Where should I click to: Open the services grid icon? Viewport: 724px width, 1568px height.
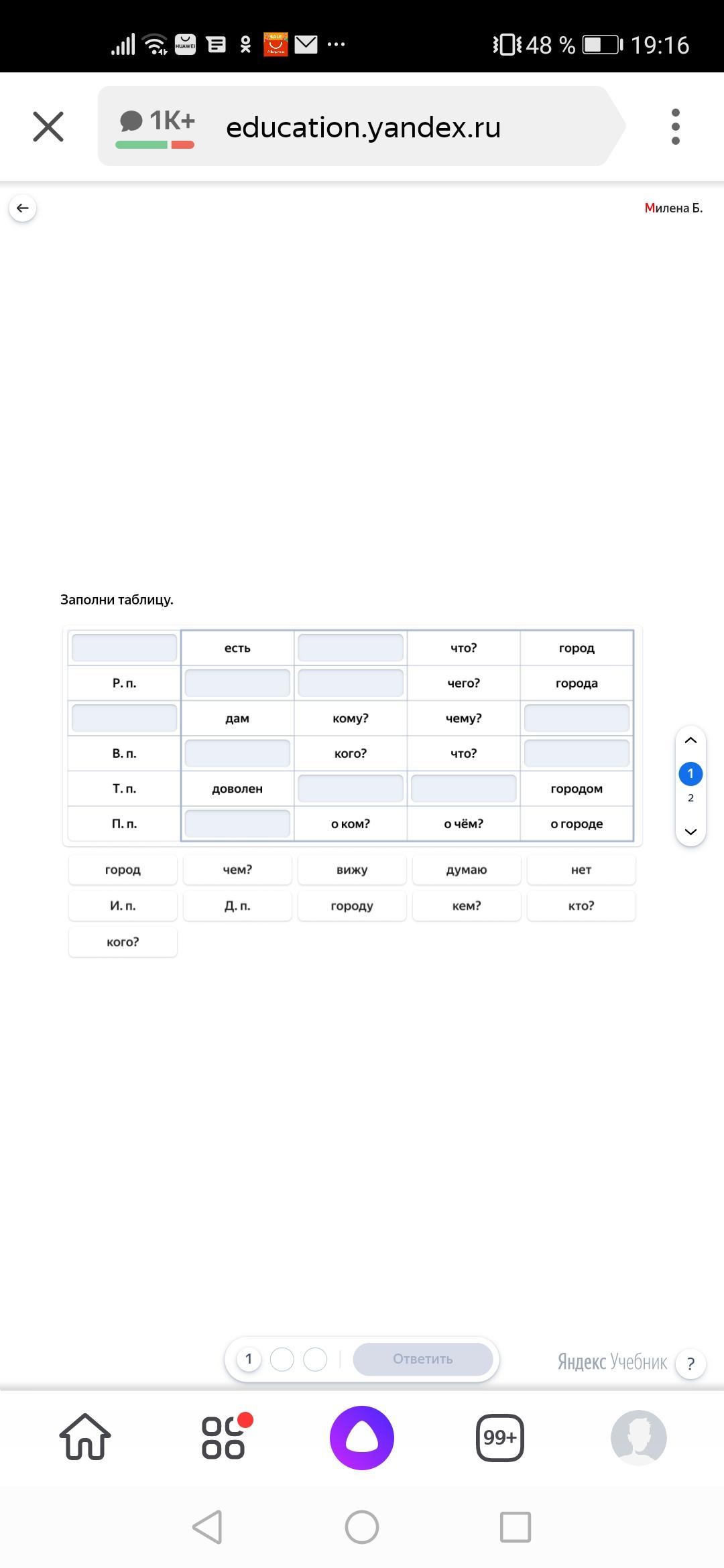[224, 1438]
